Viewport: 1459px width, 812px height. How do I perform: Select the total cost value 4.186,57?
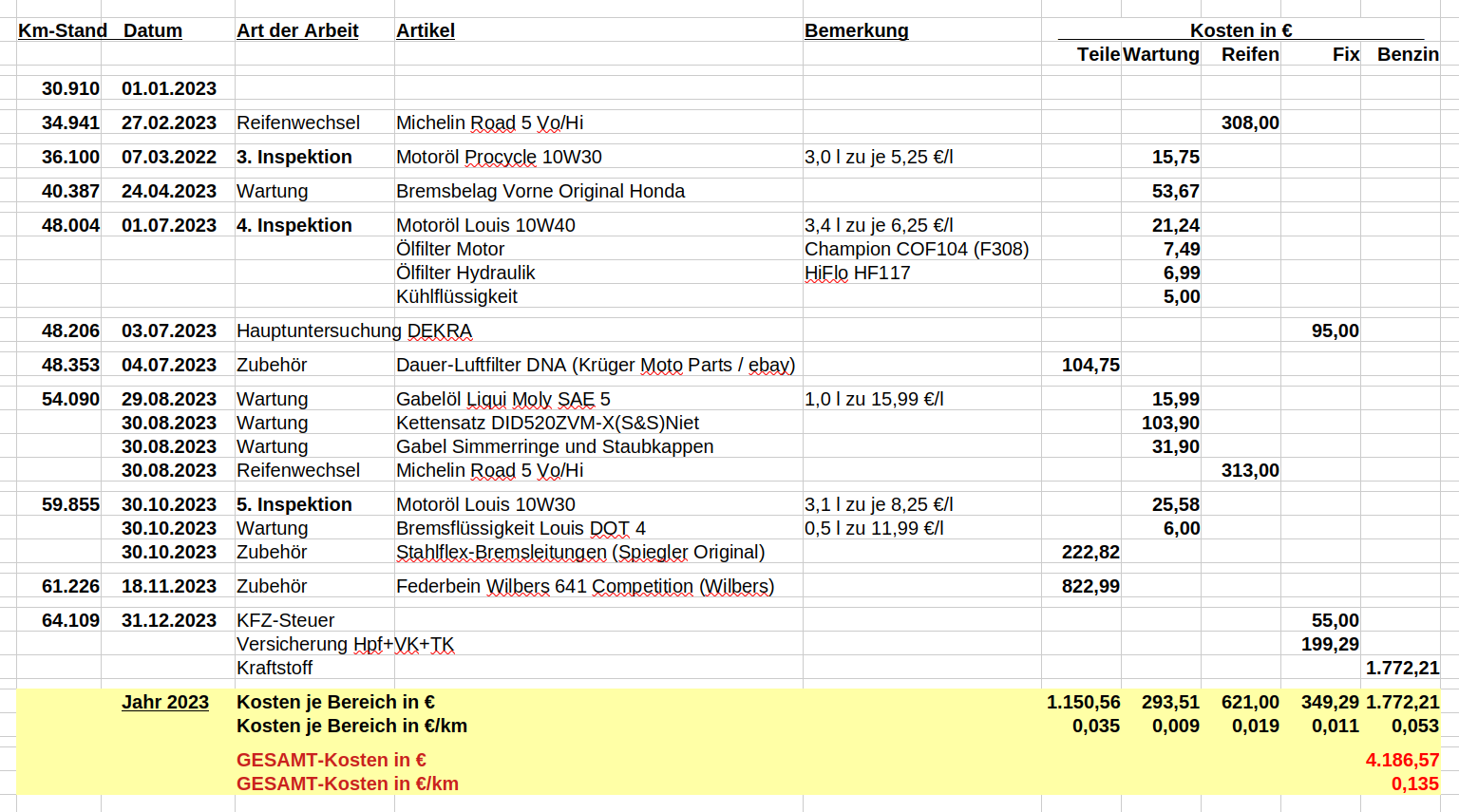[1401, 760]
